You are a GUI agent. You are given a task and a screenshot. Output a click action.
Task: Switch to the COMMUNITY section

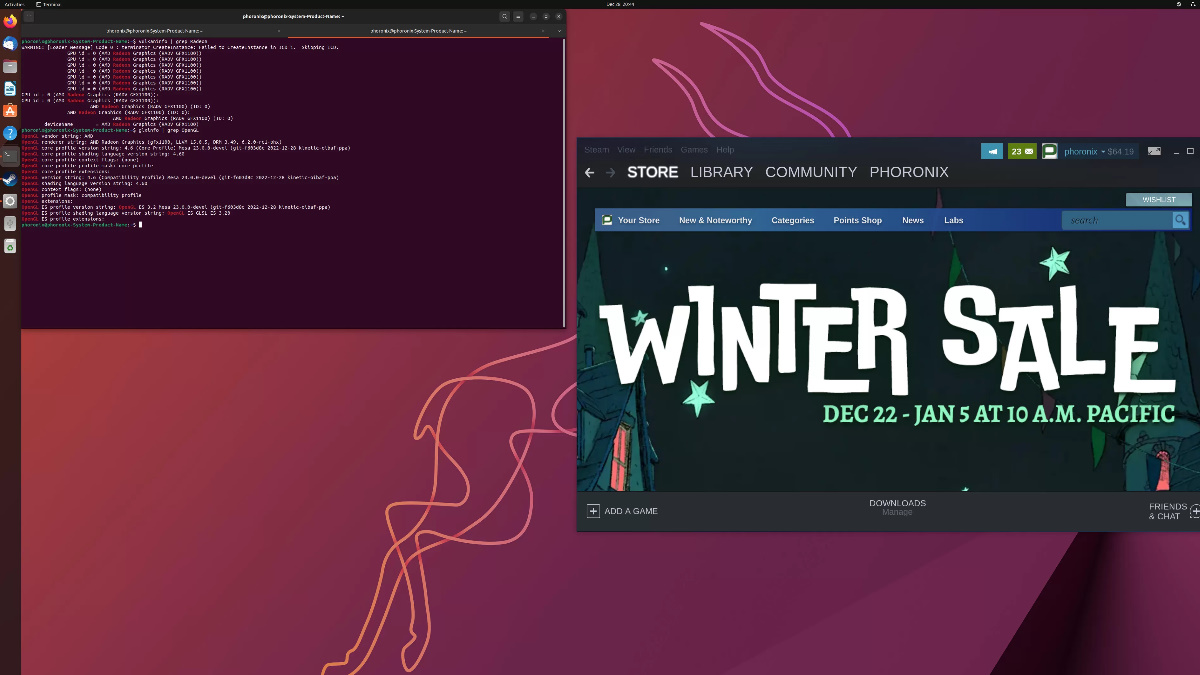pyautogui.click(x=811, y=172)
